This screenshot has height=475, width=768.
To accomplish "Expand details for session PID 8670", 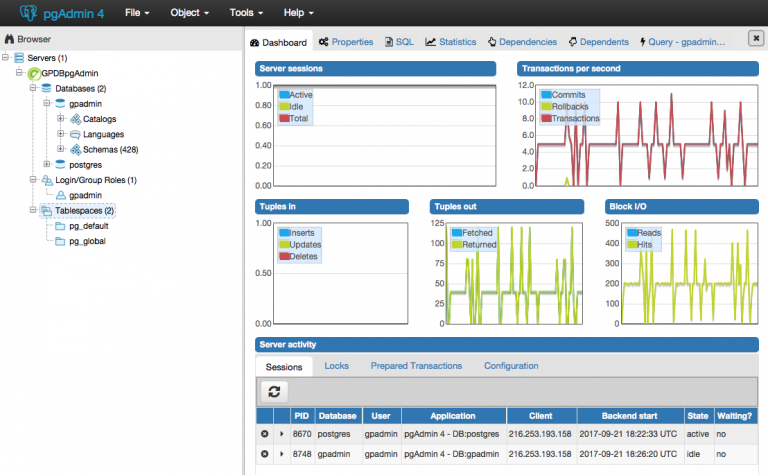I will (x=281, y=433).
